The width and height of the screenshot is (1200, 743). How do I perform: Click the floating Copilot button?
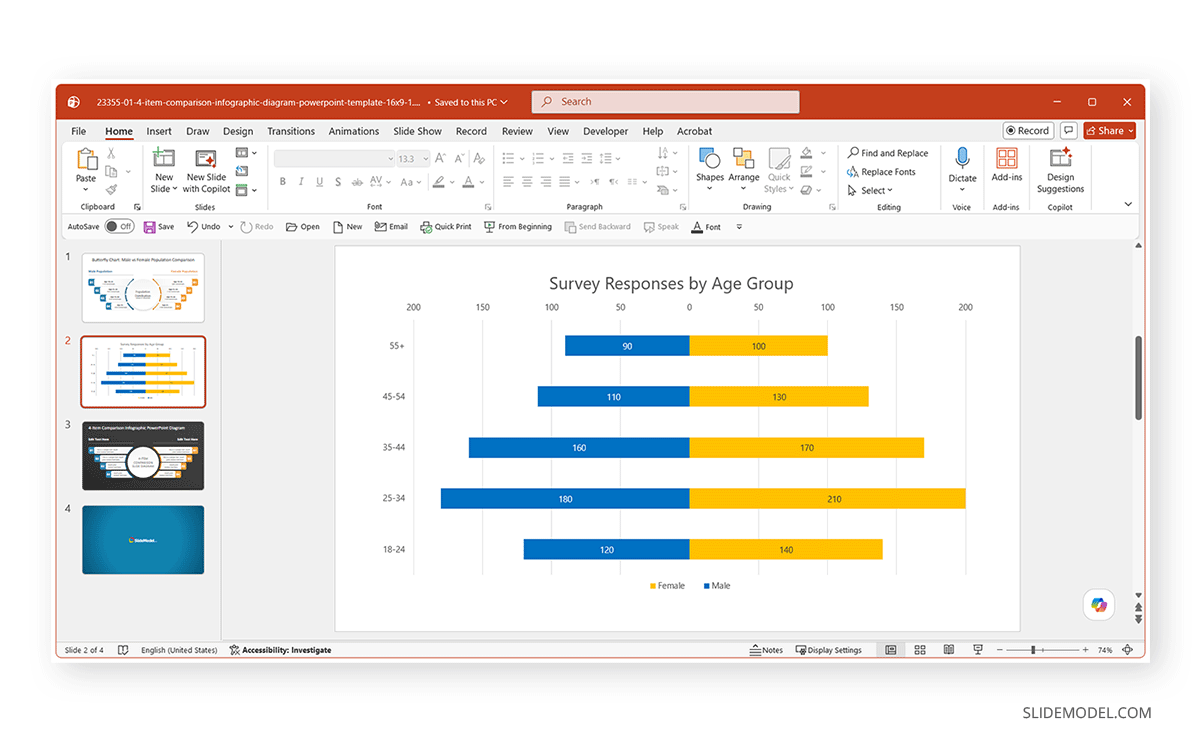tap(1099, 605)
